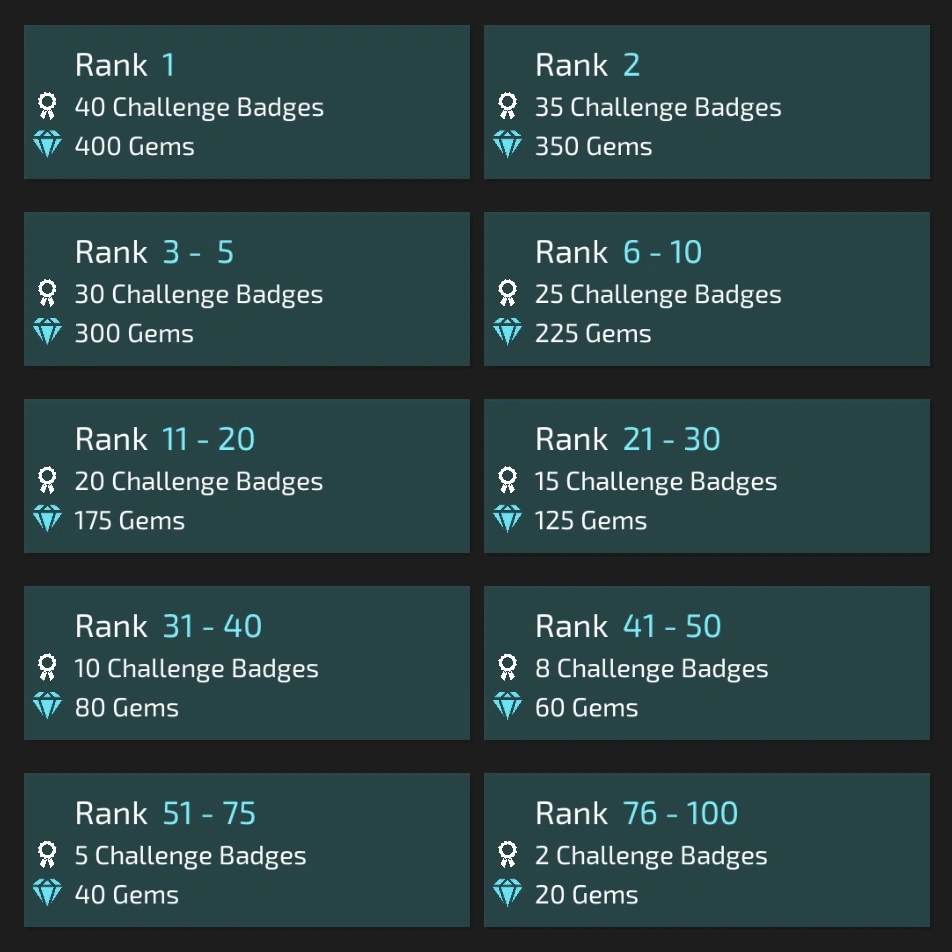Select the Rank 1 reward card
Viewport: 952px width, 952px height.
246,101
